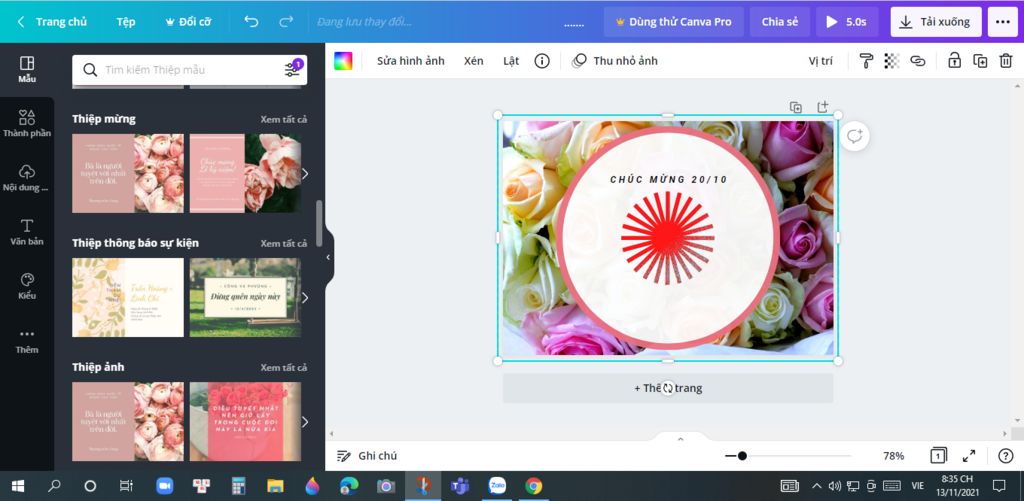Expand Thiệp ảnh row with right chevron
The height and width of the screenshot is (501, 1024).
click(304, 421)
